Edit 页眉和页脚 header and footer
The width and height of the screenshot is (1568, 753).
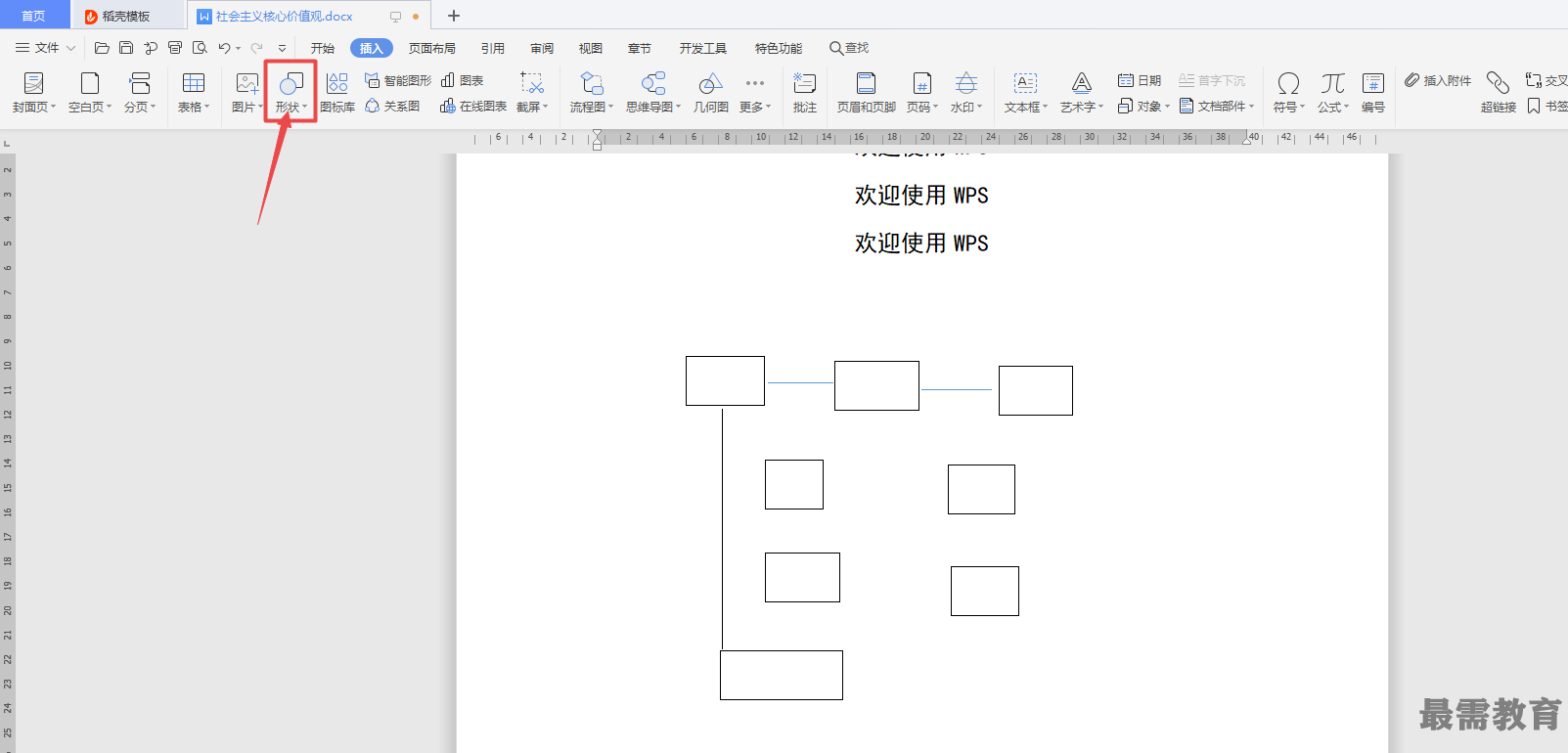coord(867,93)
